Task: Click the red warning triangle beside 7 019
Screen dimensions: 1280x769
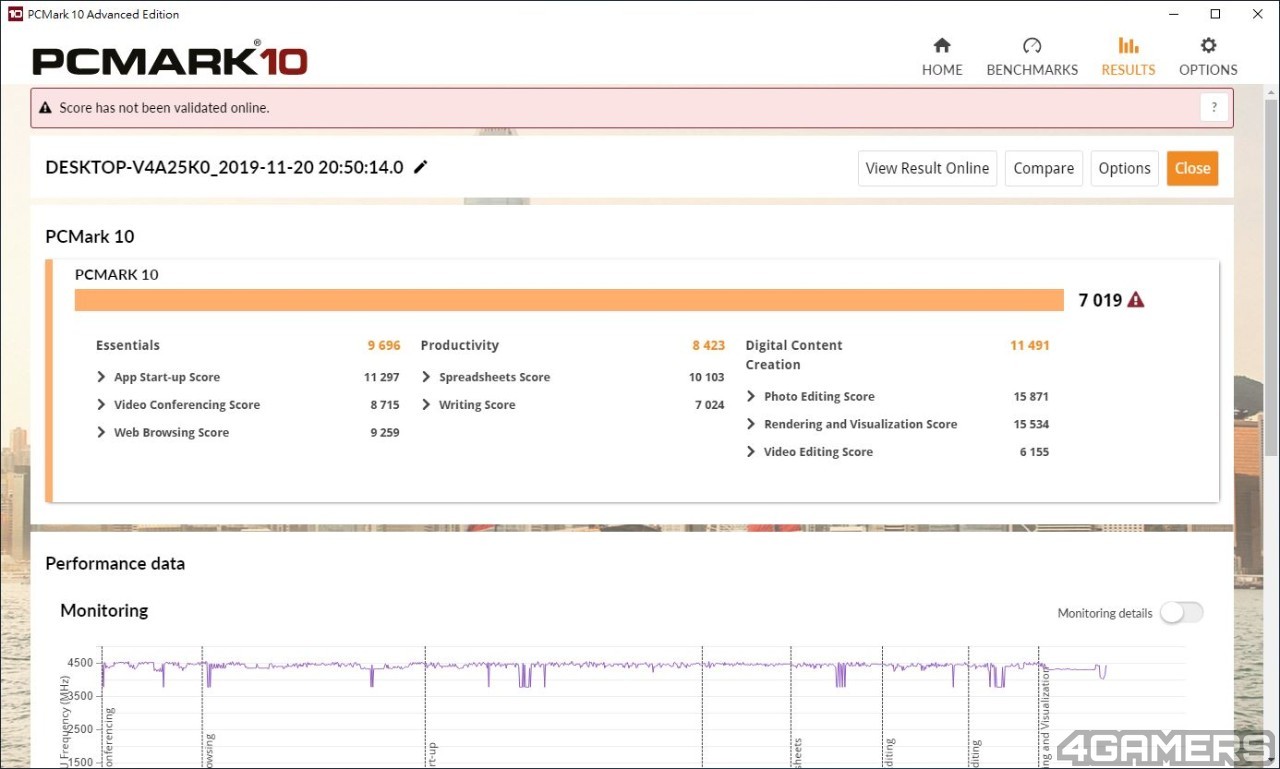Action: pos(1136,300)
